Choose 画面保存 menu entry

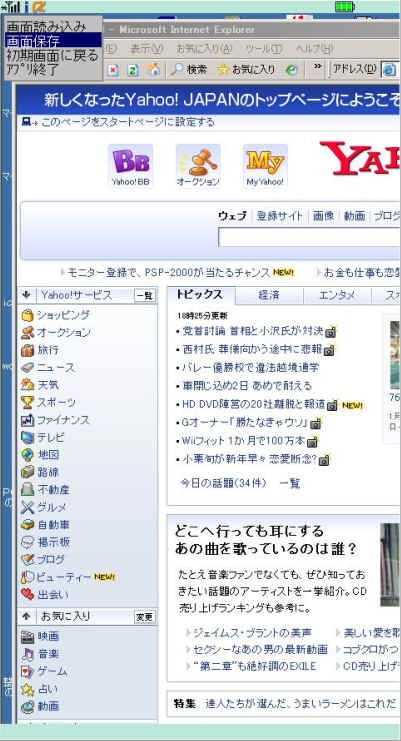click(x=53, y=41)
